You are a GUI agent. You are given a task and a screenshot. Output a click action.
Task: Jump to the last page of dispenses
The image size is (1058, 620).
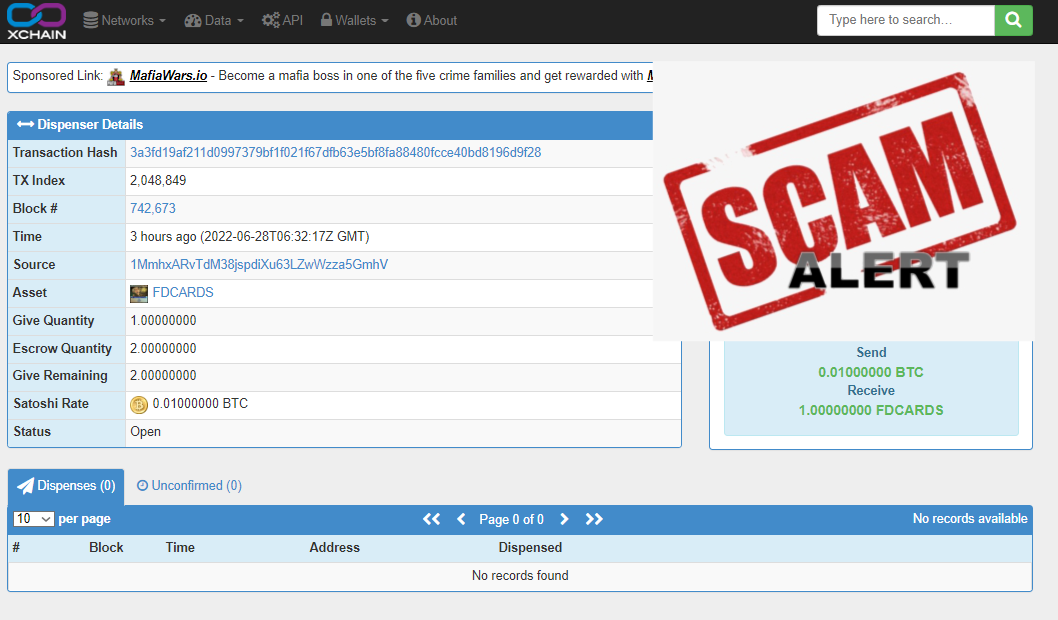click(x=594, y=519)
